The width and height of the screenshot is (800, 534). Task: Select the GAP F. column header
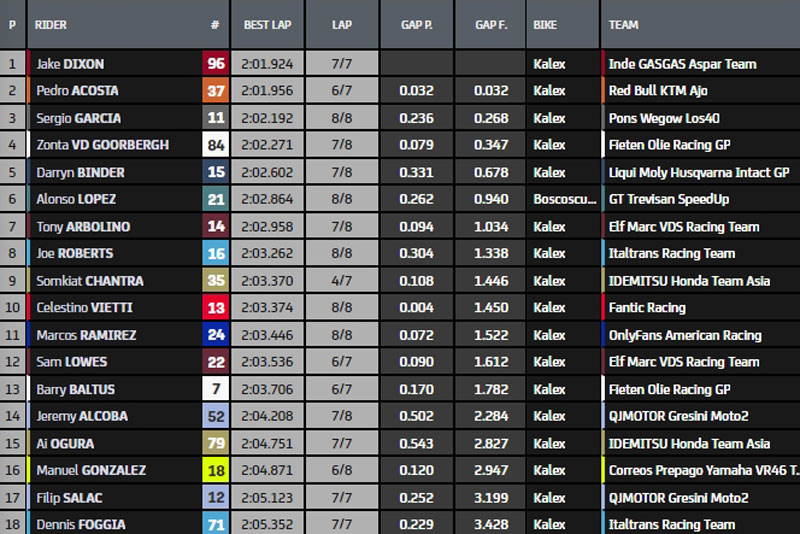pos(490,24)
